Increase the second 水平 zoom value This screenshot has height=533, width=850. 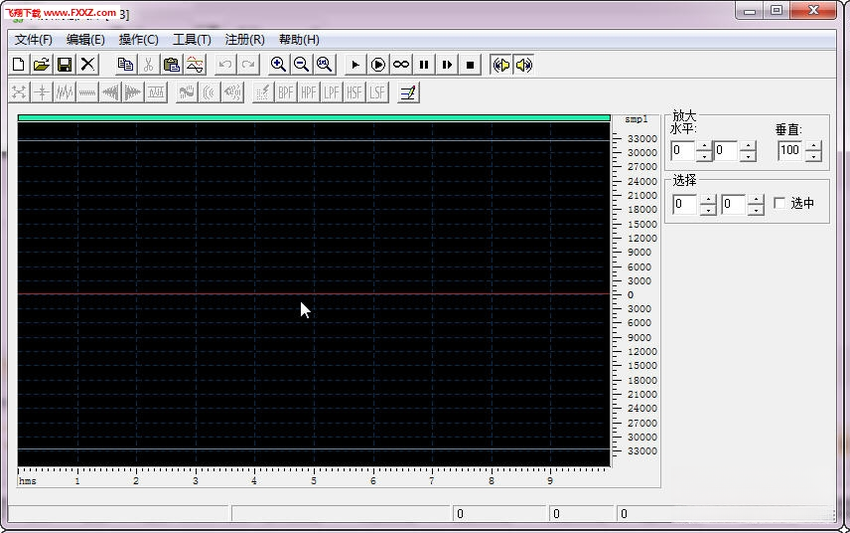(748, 146)
